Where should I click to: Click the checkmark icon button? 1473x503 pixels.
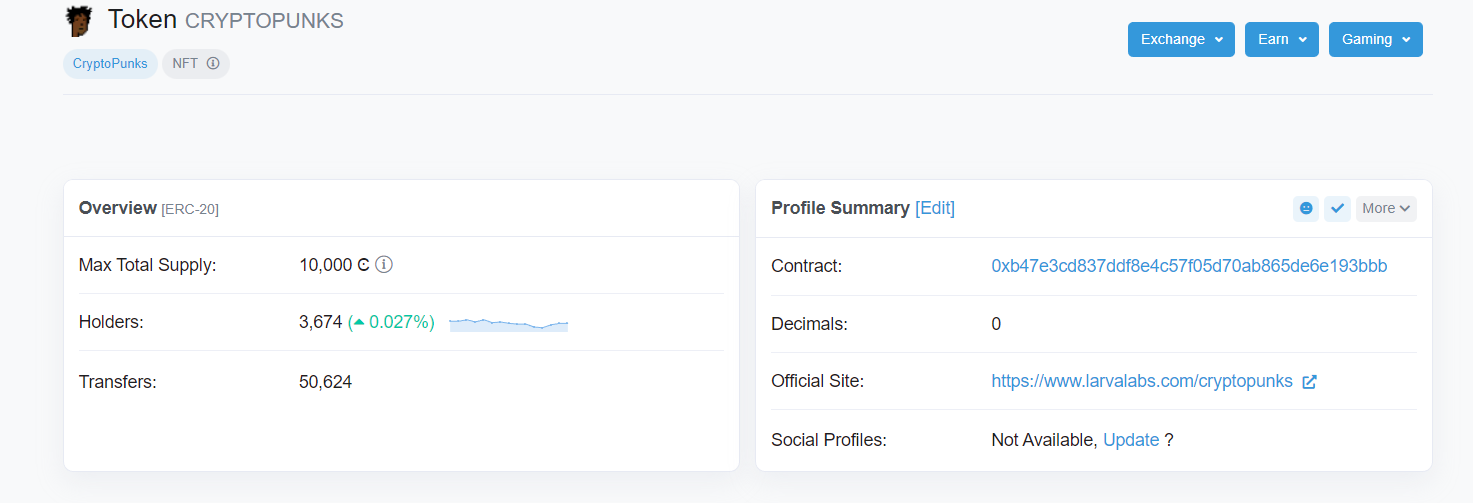tap(1338, 208)
